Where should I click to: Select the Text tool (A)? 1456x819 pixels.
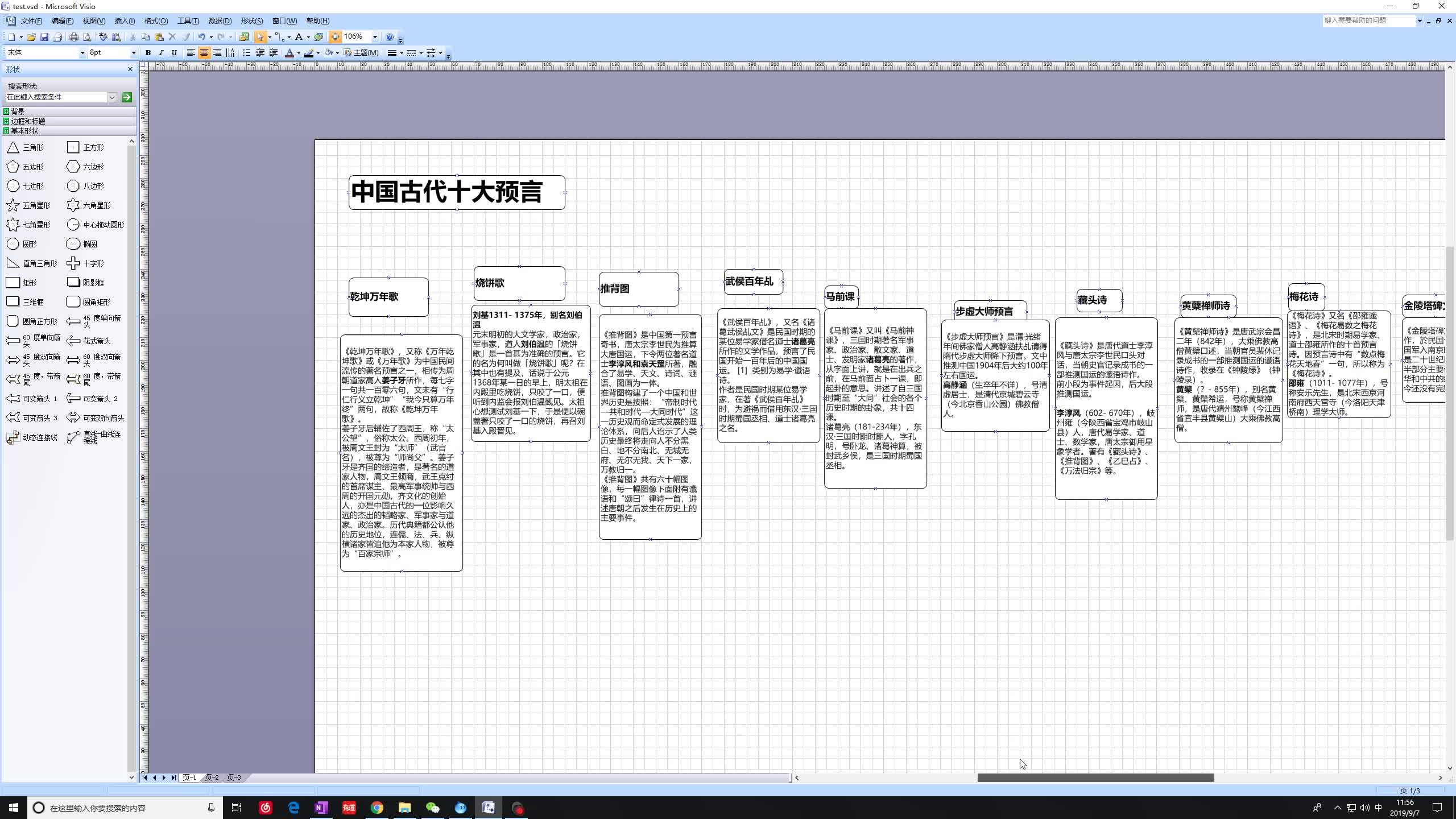(299, 37)
